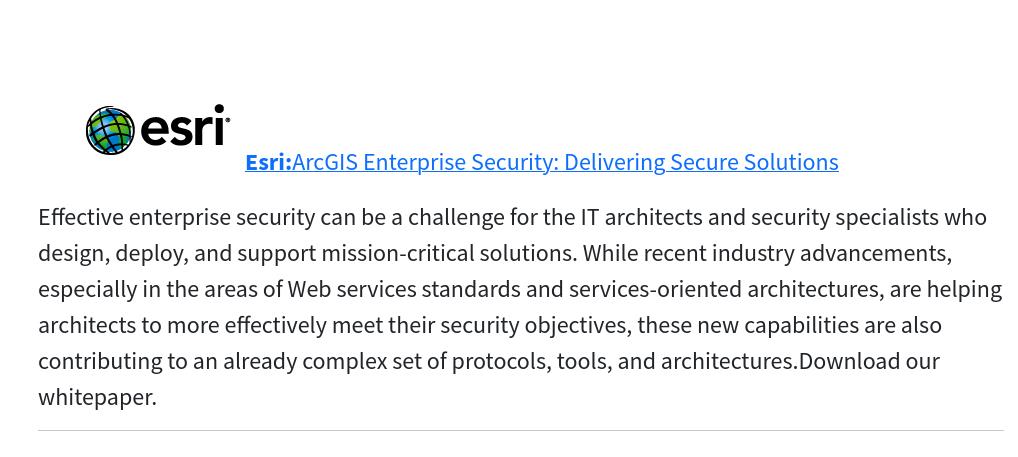The height and width of the screenshot is (457, 1018).
Task: Click the word "whitepaper." on the last line
Action: 97,397
